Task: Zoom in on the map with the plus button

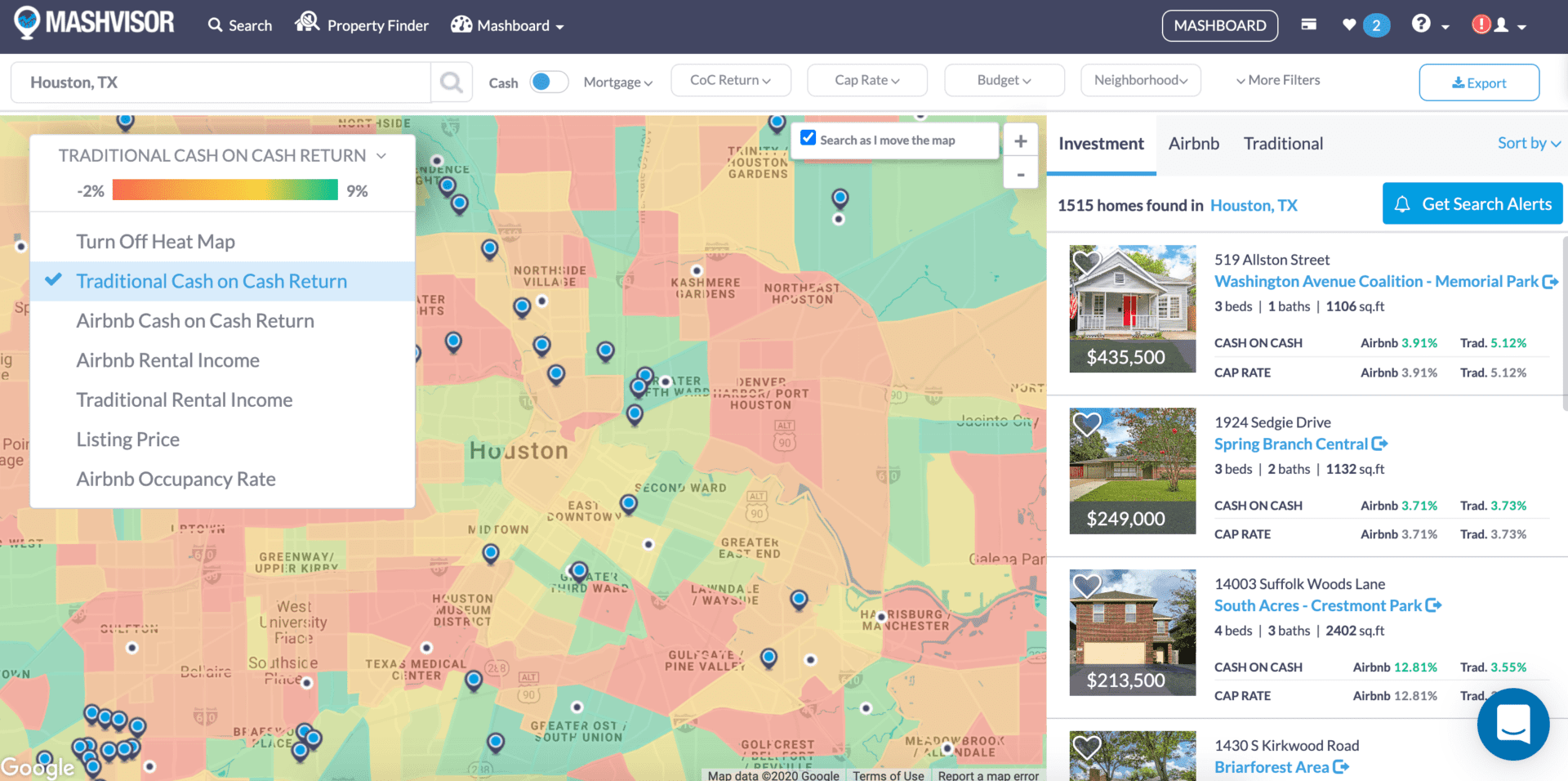Action: point(1020,140)
